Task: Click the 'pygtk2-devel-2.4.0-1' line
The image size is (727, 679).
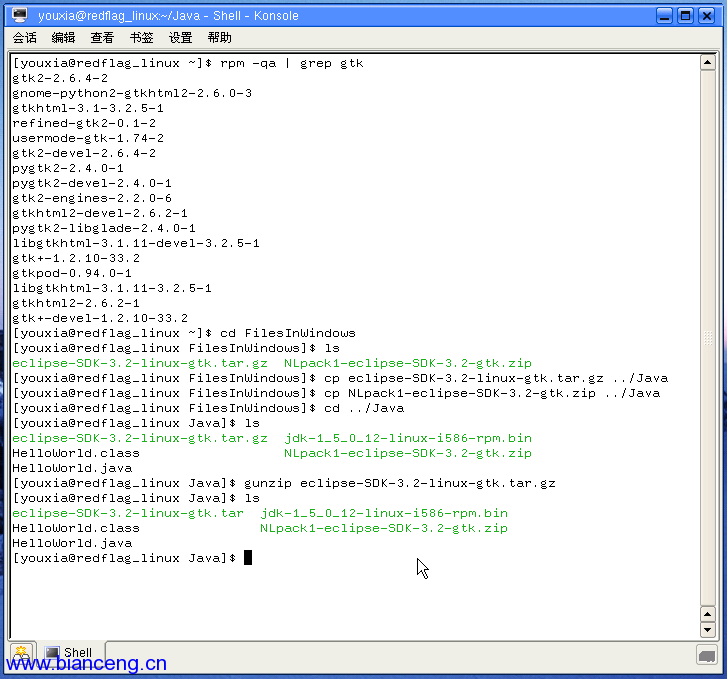Action: pos(92,183)
